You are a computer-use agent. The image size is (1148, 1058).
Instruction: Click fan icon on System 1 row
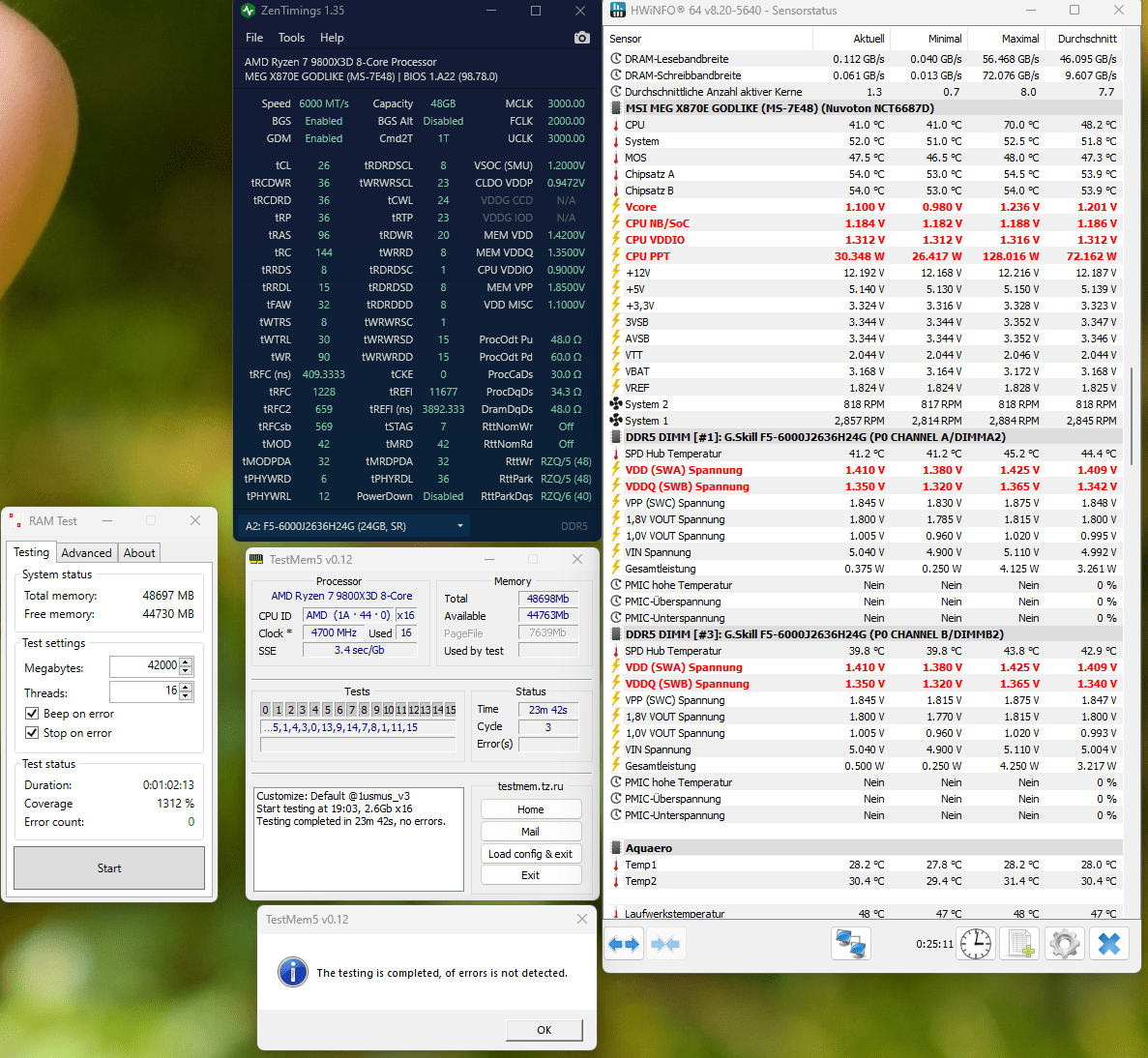tap(616, 421)
